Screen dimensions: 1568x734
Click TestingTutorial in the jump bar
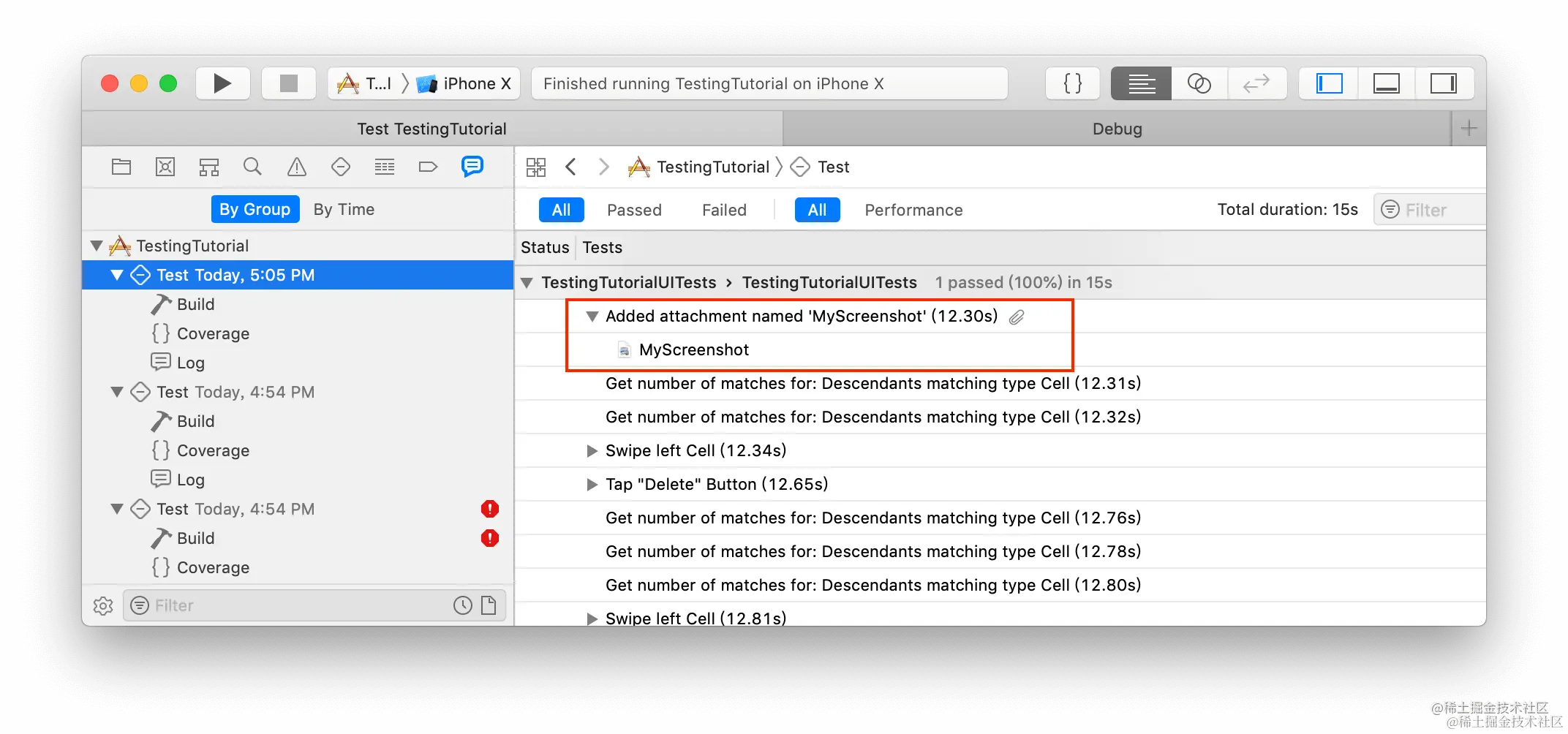point(699,167)
